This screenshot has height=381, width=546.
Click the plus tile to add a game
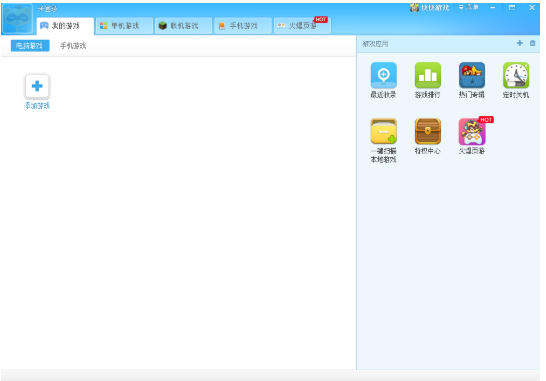click(x=37, y=86)
